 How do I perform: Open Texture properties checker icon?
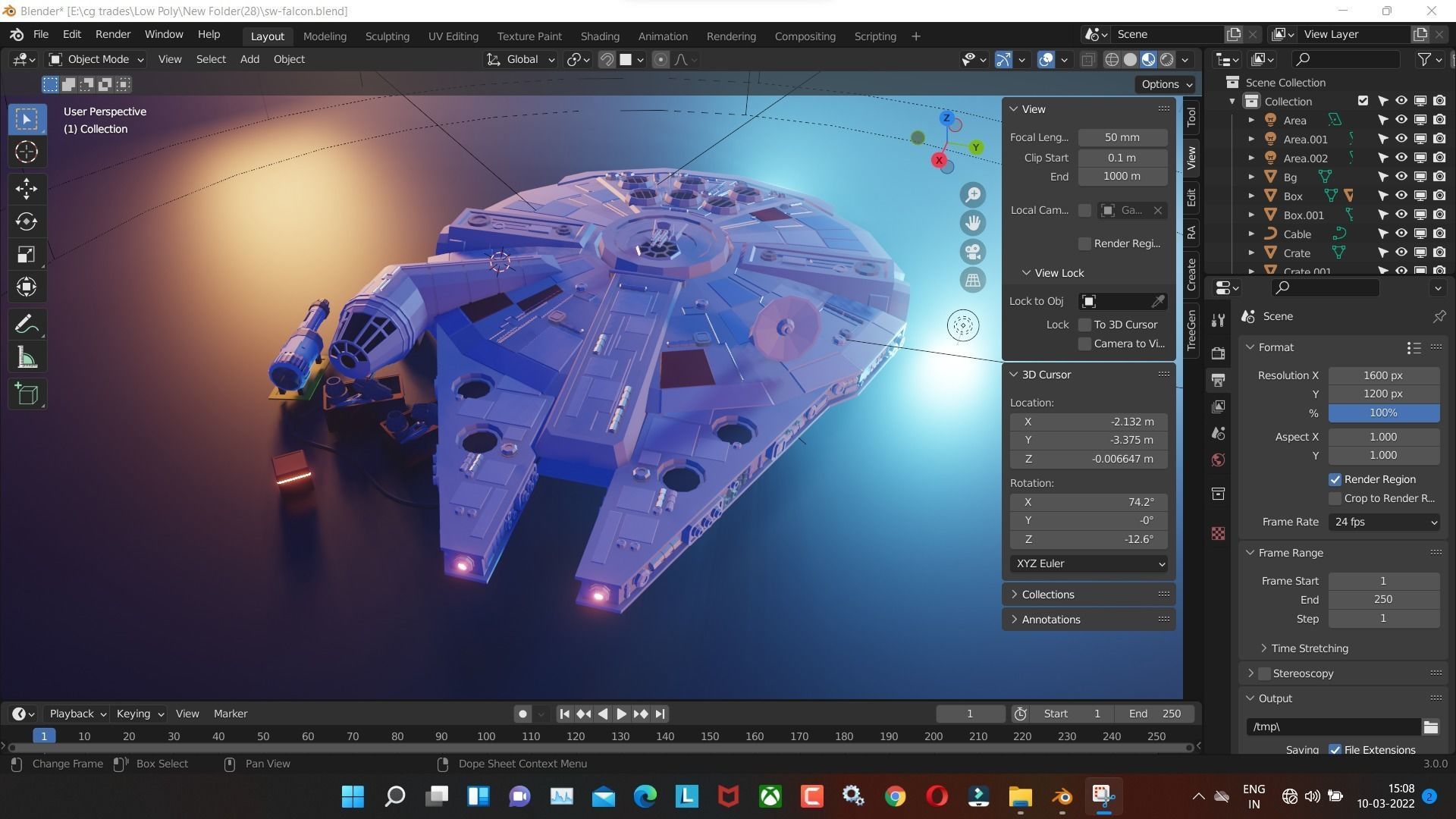coord(1218,534)
